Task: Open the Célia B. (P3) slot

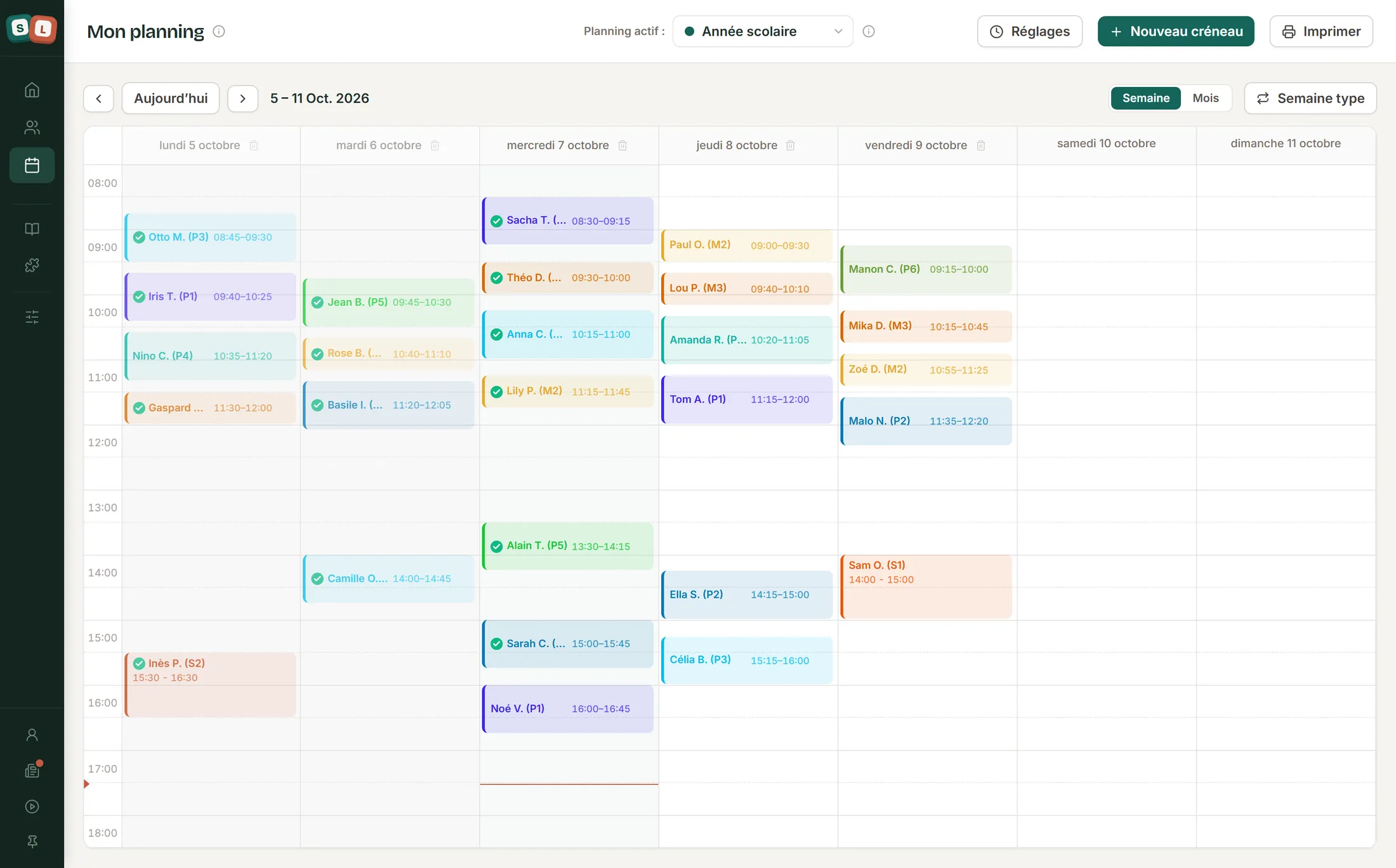Action: pos(746,660)
